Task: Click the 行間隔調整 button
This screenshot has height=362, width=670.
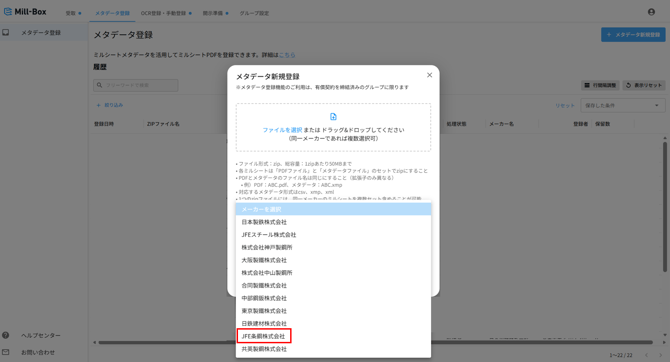Action: point(600,85)
